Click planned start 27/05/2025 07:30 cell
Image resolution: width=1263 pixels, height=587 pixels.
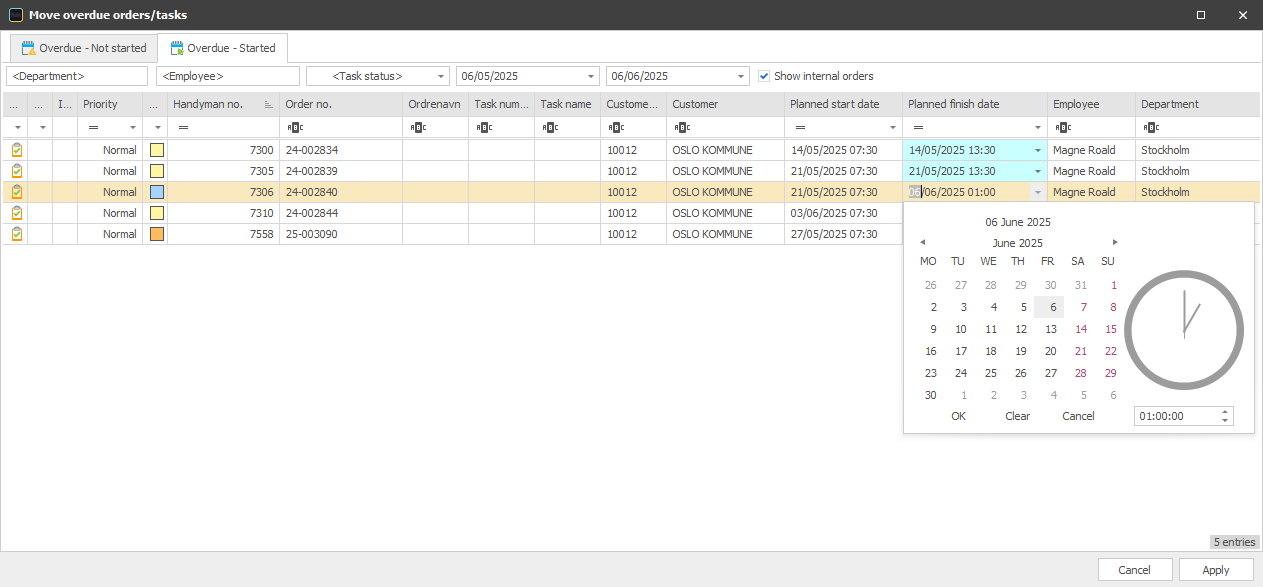tap(844, 234)
